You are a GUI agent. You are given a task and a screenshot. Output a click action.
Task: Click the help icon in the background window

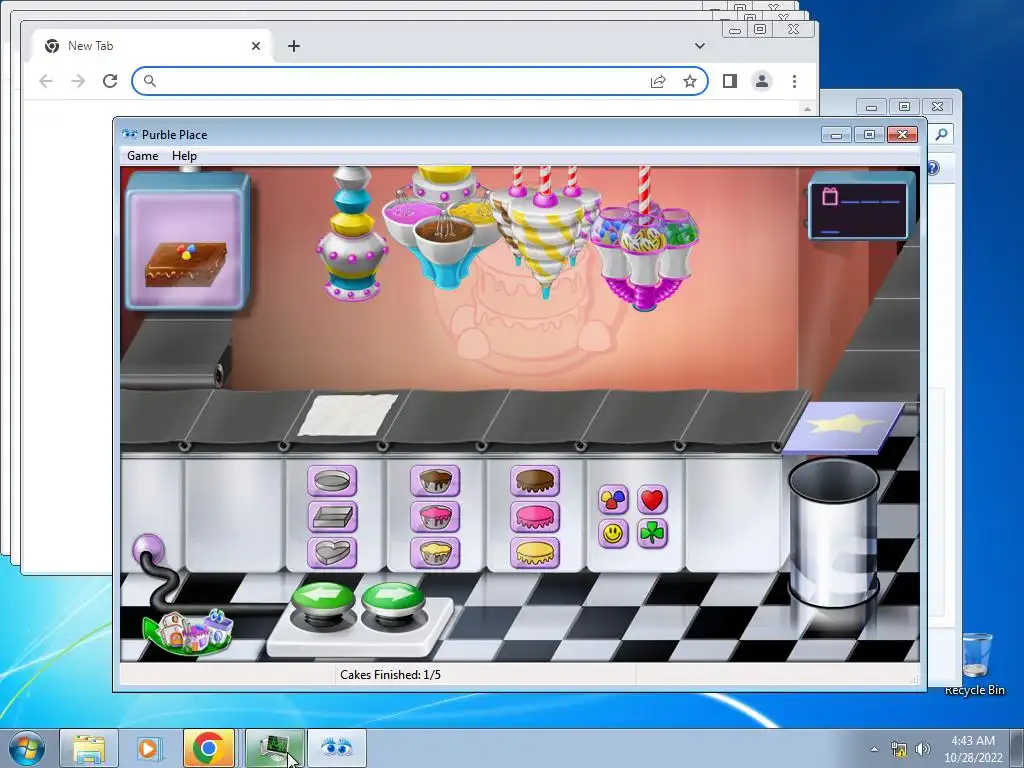933,168
